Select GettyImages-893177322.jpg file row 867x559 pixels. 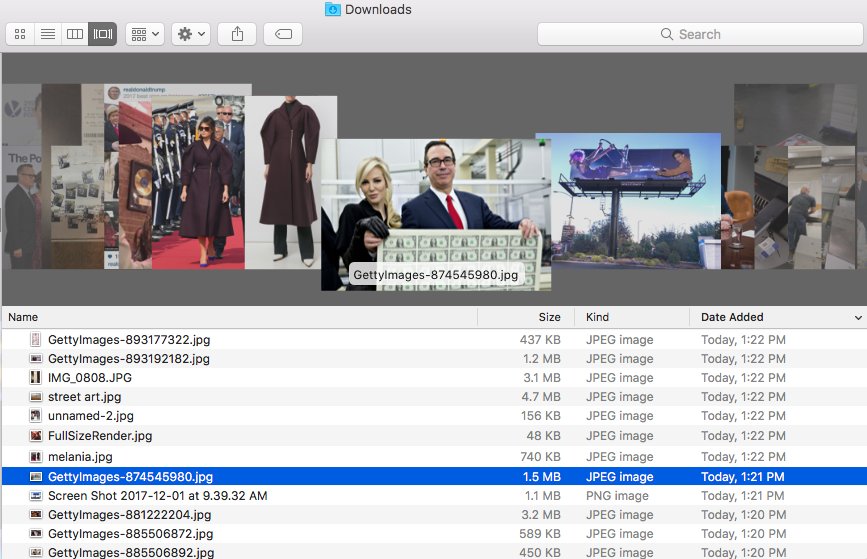(434, 339)
